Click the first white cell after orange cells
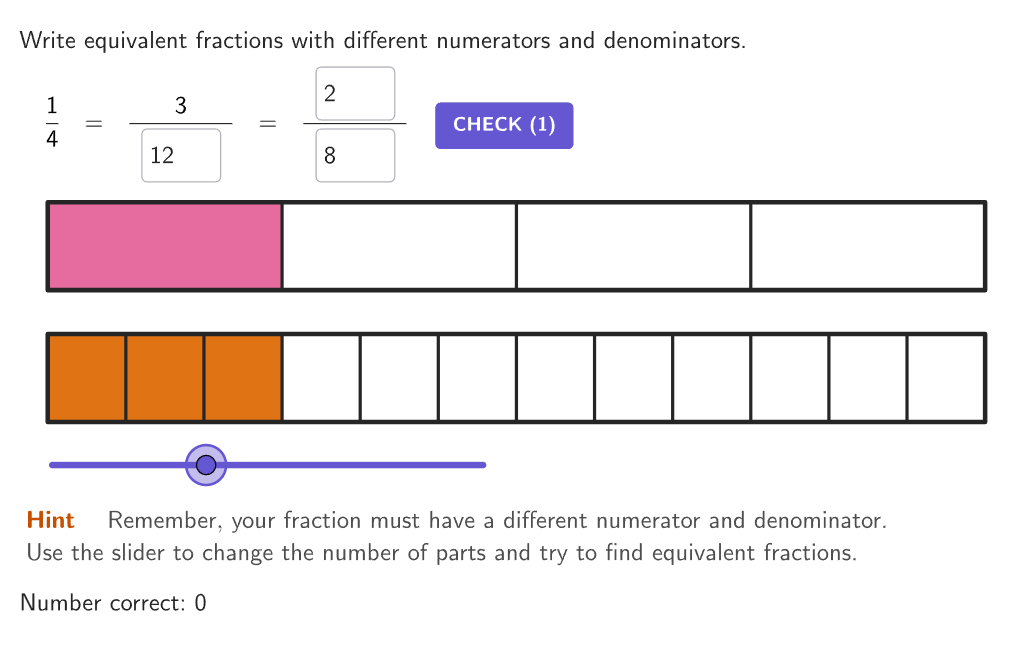Image resolution: width=1032 pixels, height=645 pixels. [x=321, y=378]
